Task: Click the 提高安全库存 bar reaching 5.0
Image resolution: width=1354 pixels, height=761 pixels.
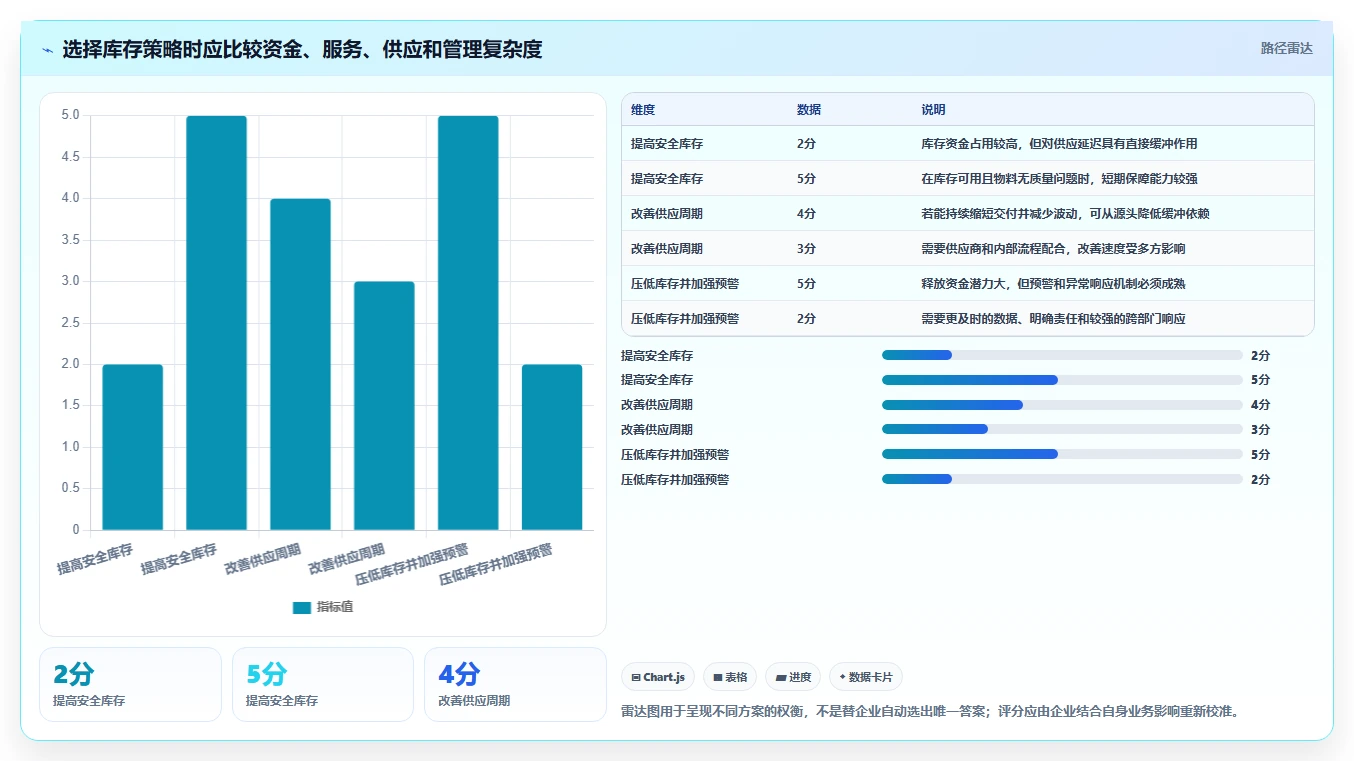Action: click(216, 323)
